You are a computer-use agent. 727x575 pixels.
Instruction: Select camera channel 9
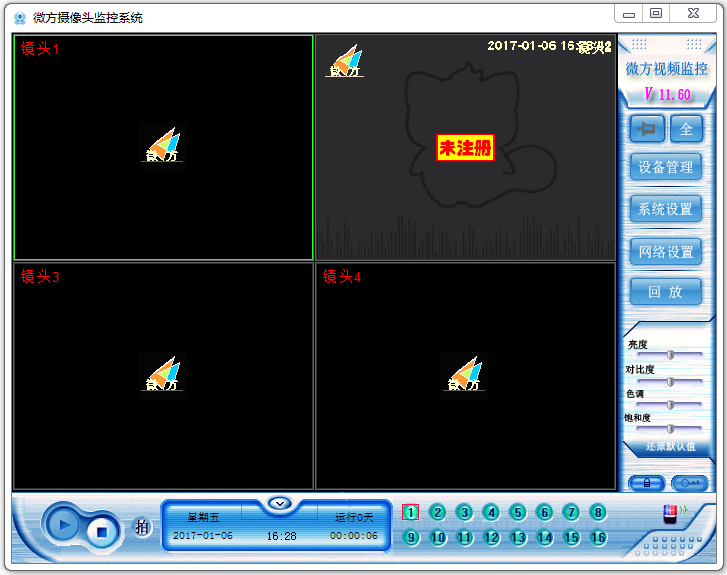[x=410, y=537]
